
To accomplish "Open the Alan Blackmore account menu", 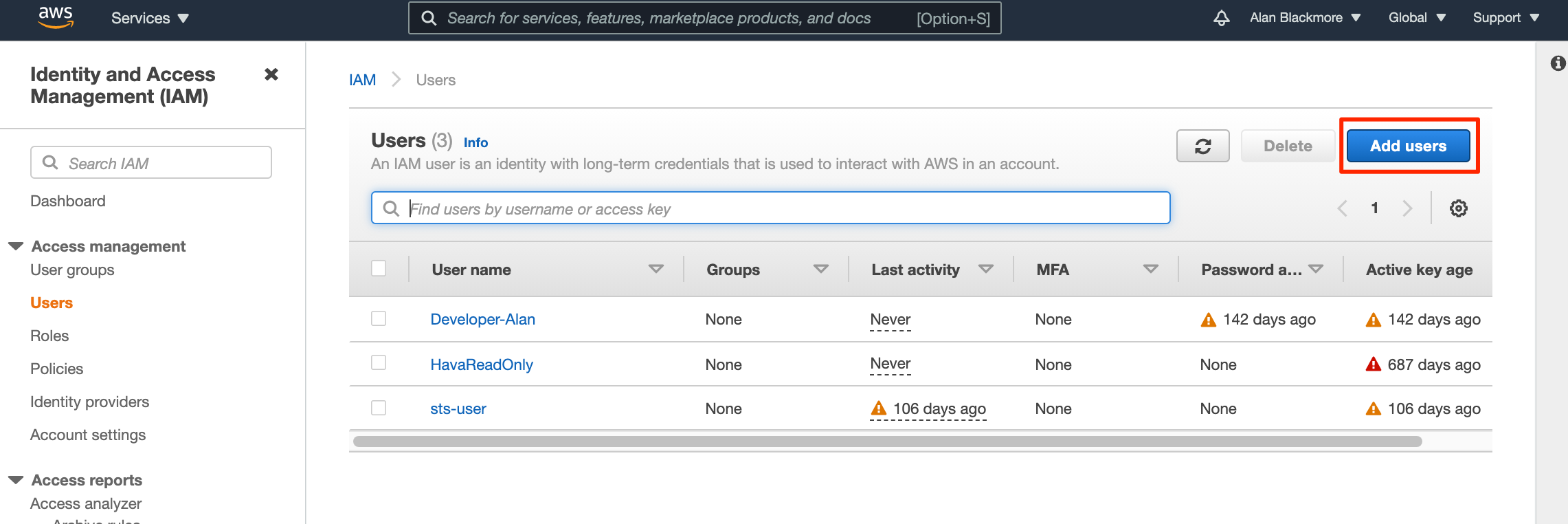I will [x=1305, y=18].
